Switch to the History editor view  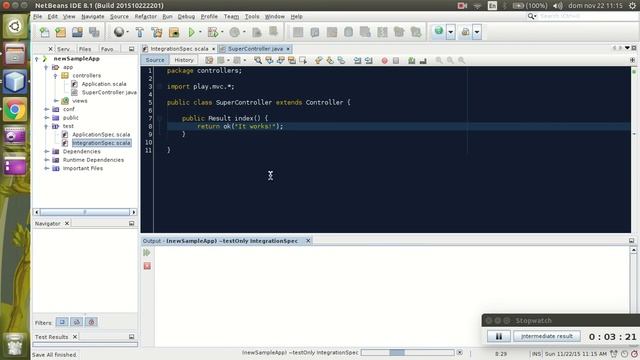coord(184,60)
